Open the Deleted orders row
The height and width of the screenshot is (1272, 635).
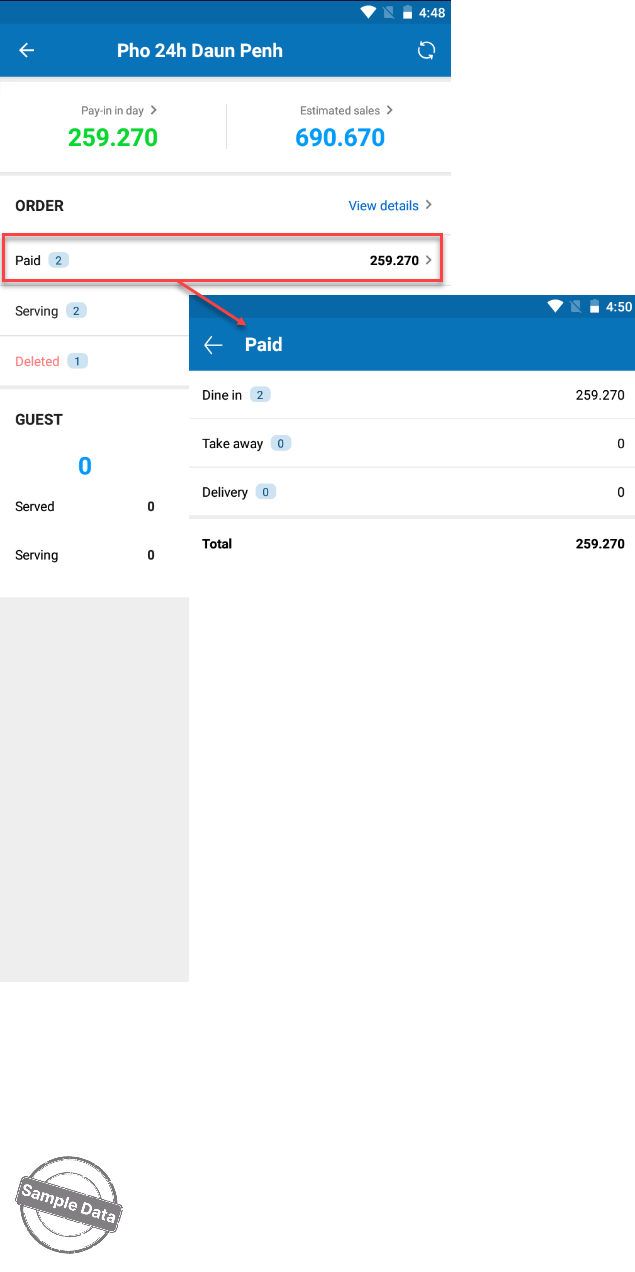(x=95, y=361)
